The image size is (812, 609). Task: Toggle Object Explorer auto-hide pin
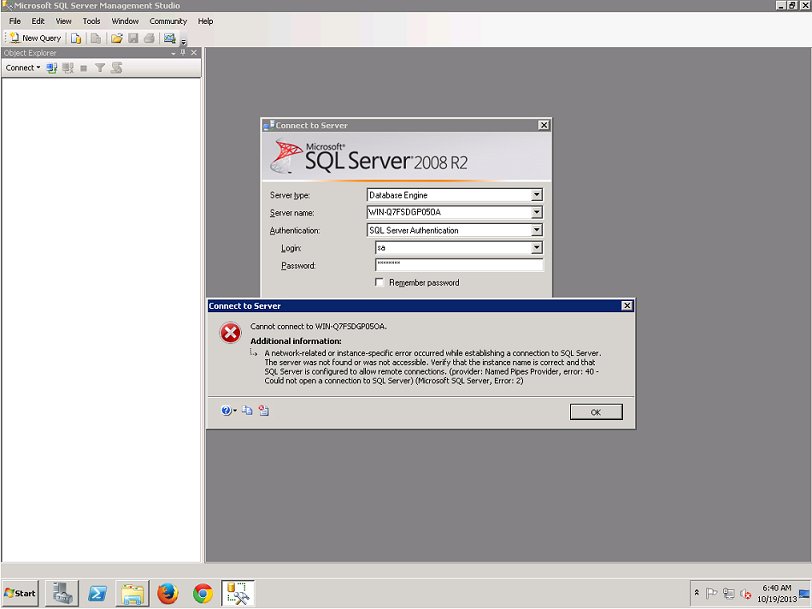tap(183, 53)
